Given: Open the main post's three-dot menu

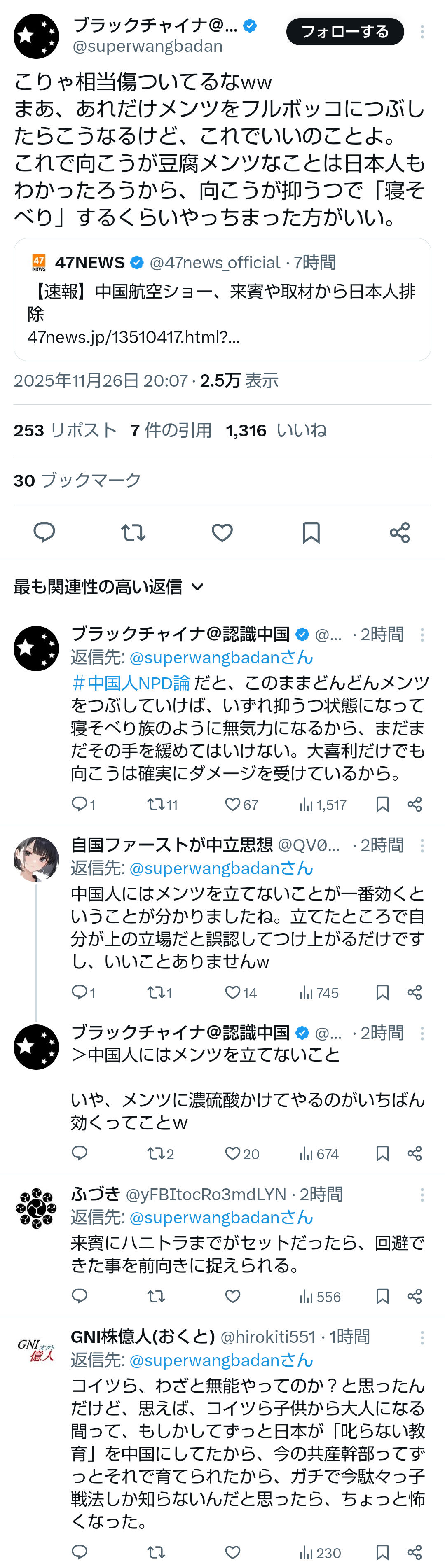Looking at the screenshot, I should 422,32.
